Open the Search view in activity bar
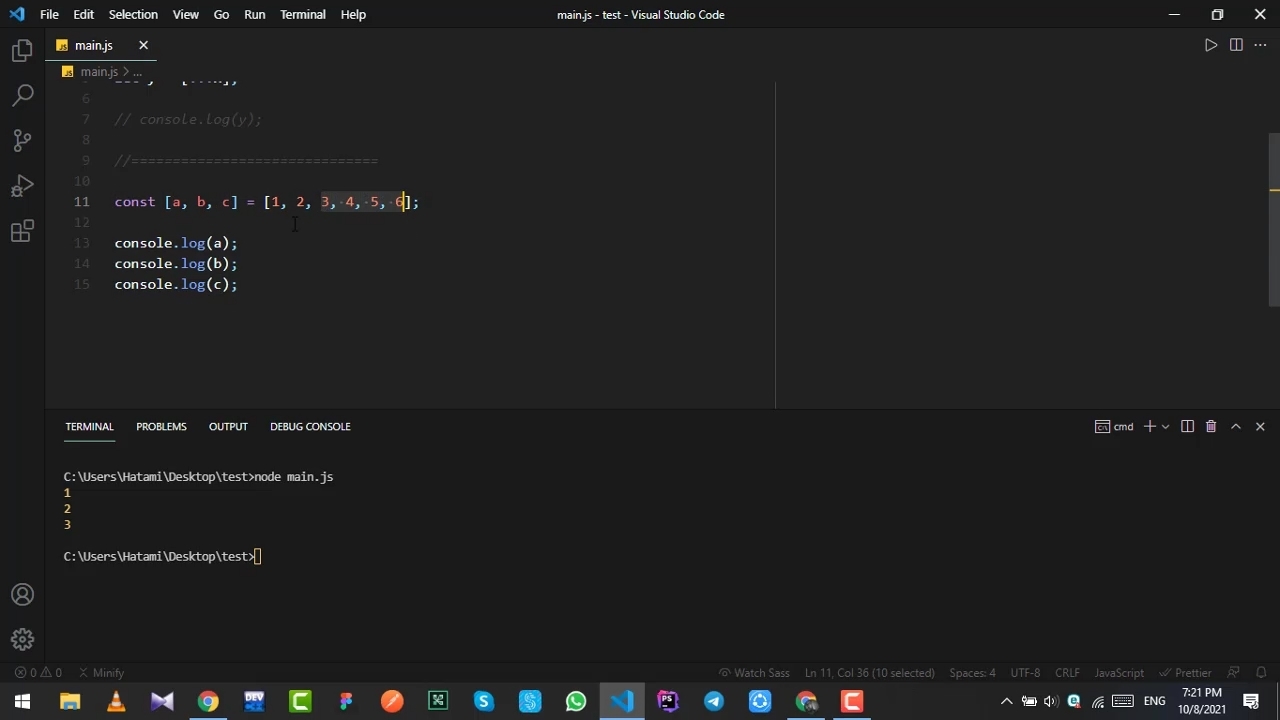 point(22,96)
